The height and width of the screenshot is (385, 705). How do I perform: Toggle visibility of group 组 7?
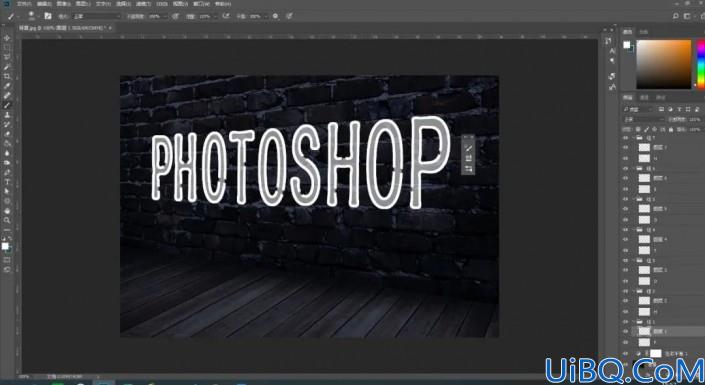(625, 138)
